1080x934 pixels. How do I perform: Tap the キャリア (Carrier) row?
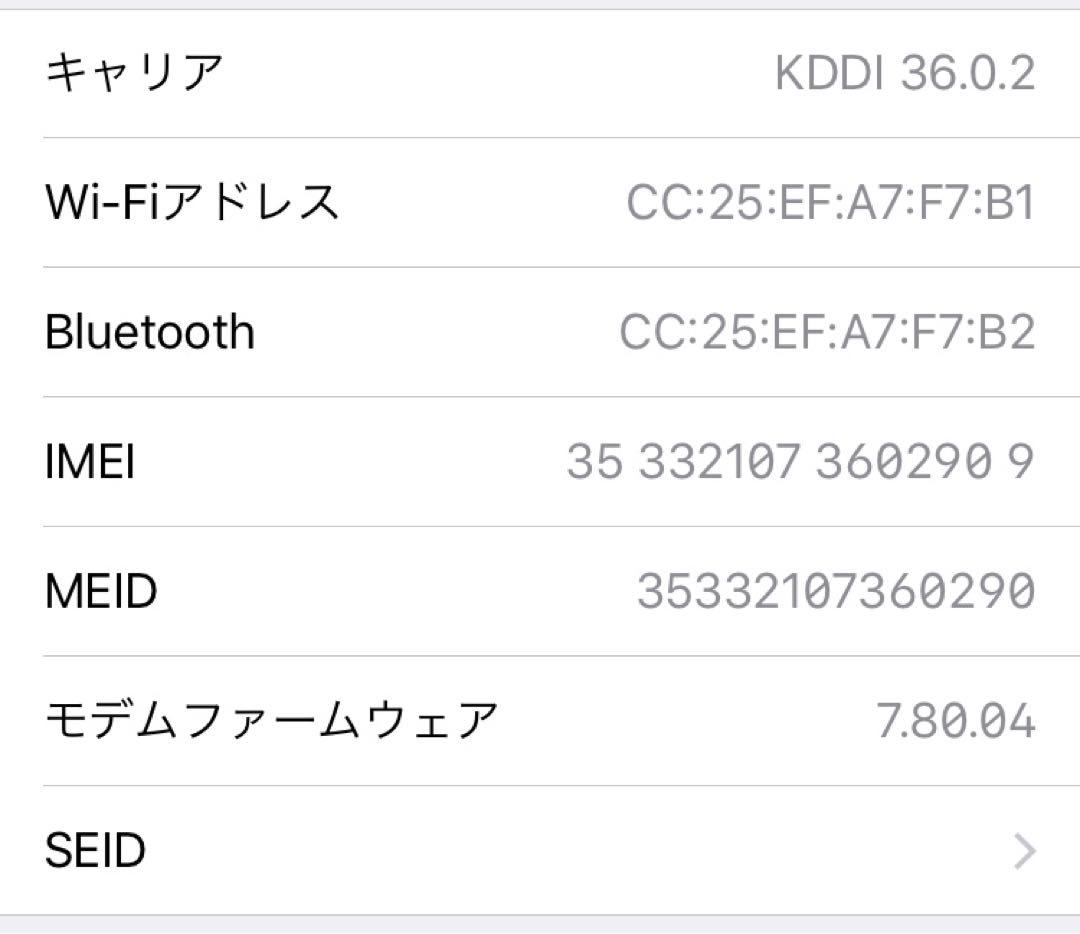coord(540,70)
